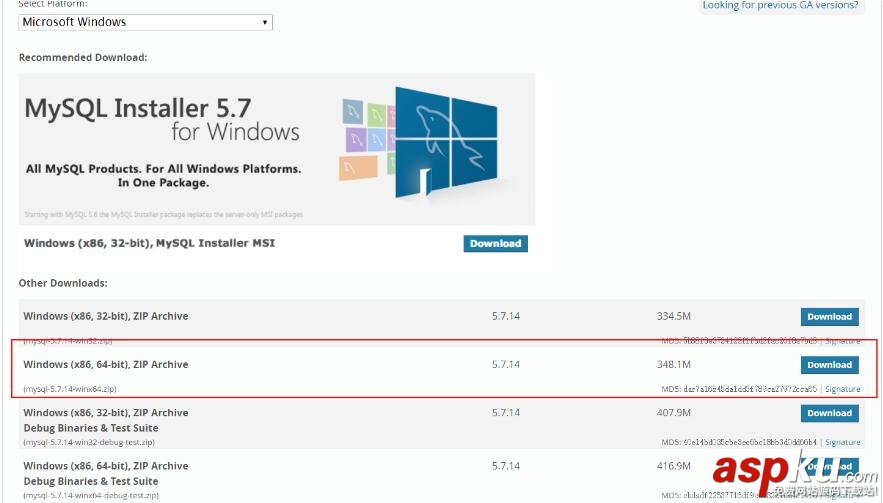
Task: Click the MySQL Installer 5.7 banner image
Action: (277, 149)
